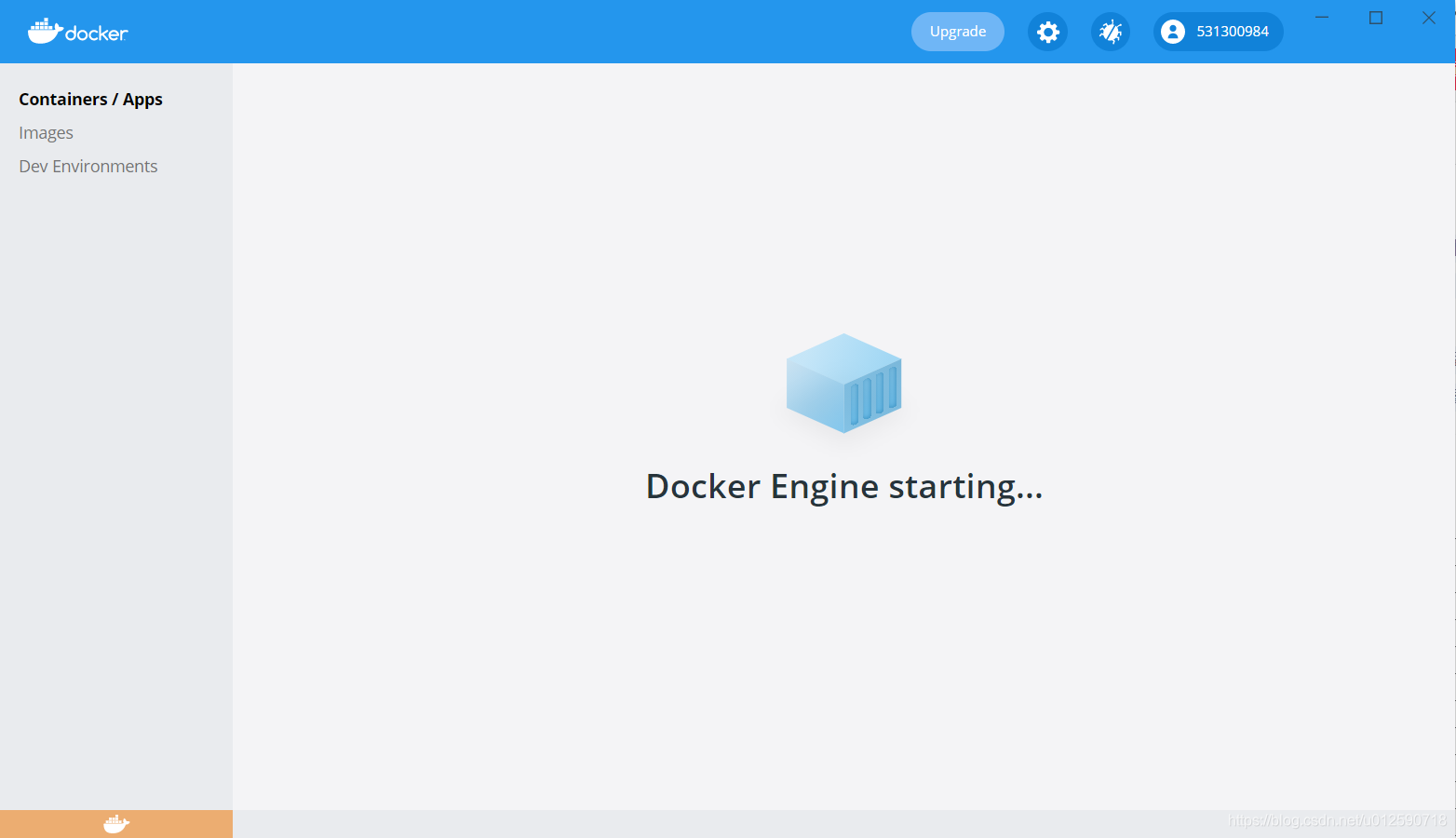Go to Images section

[x=46, y=133]
